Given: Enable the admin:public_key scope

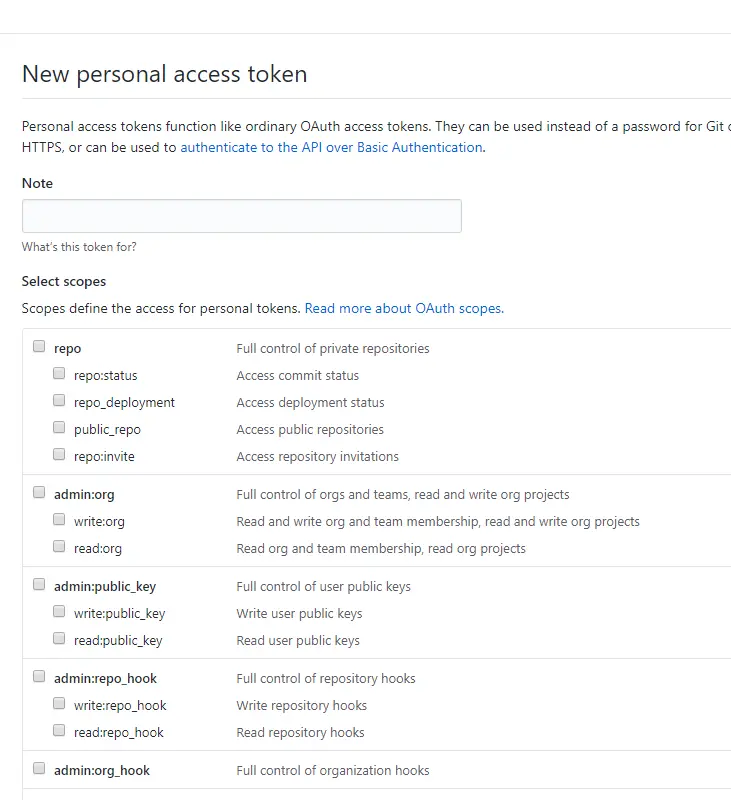Looking at the screenshot, I should click(38, 583).
